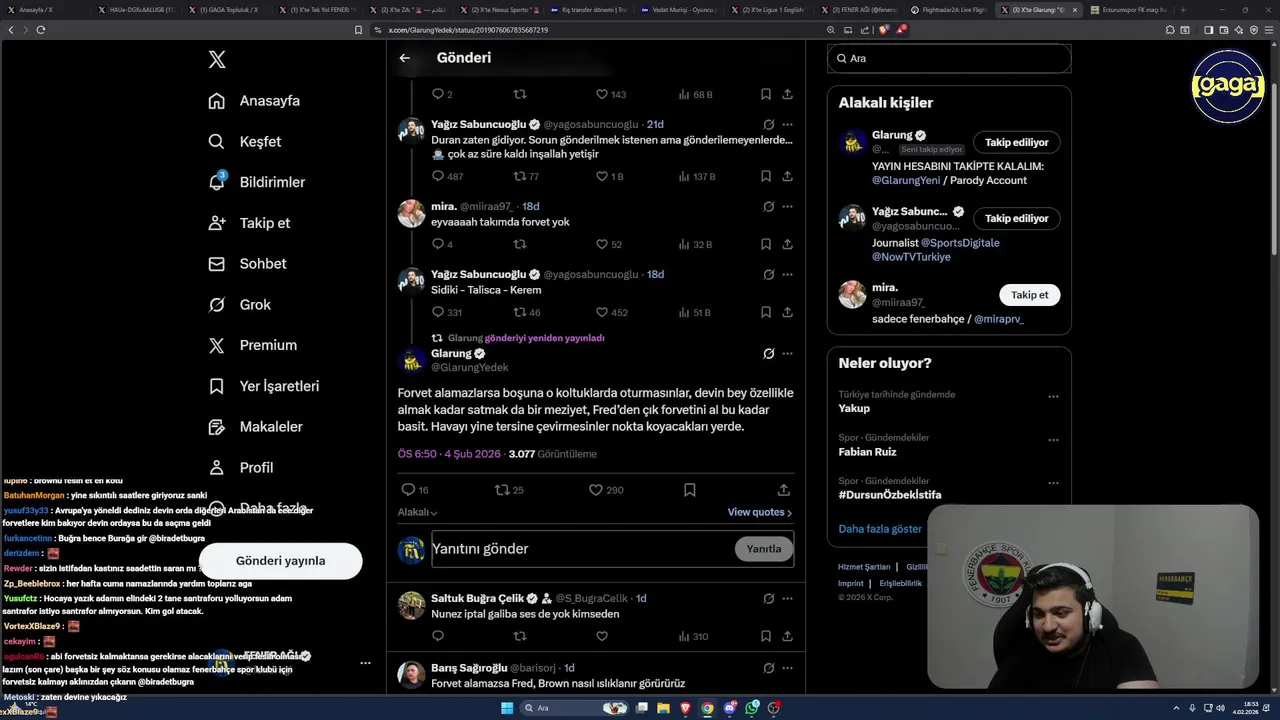Open Makaleler in the sidebar
Image resolution: width=1280 pixels, height=720 pixels.
tap(255, 427)
